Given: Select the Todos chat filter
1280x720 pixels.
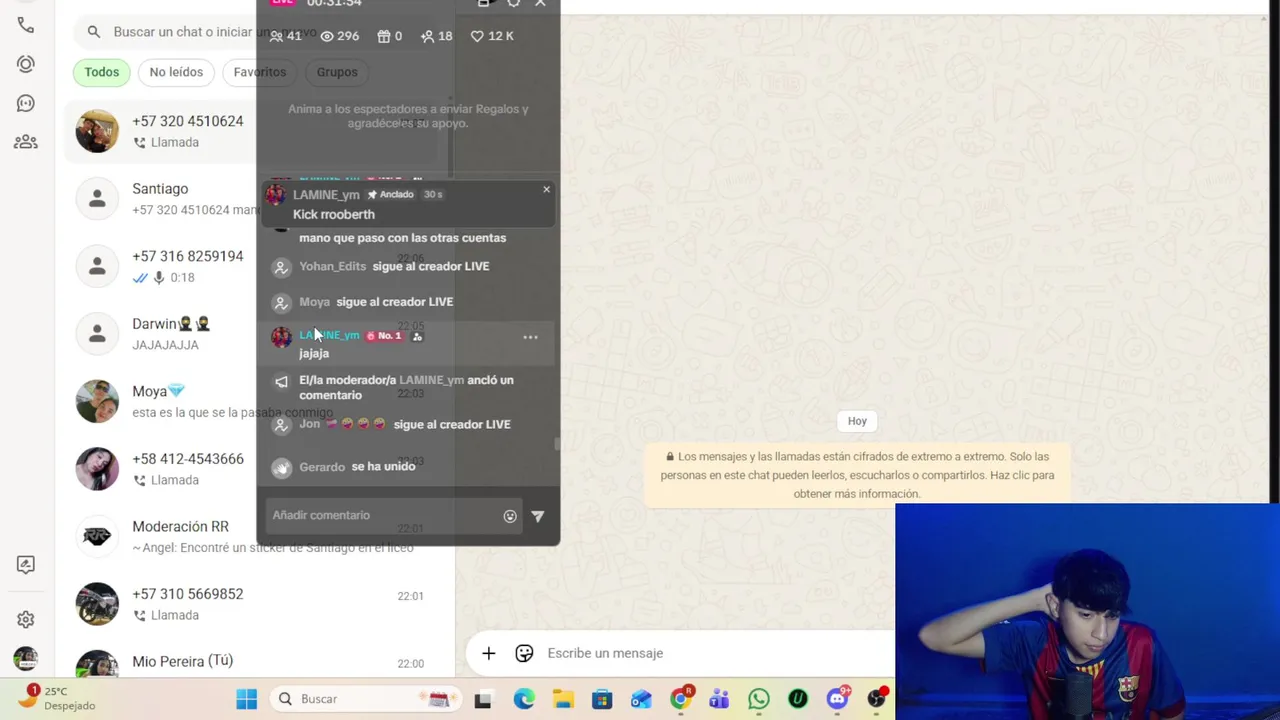Looking at the screenshot, I should pos(102,72).
